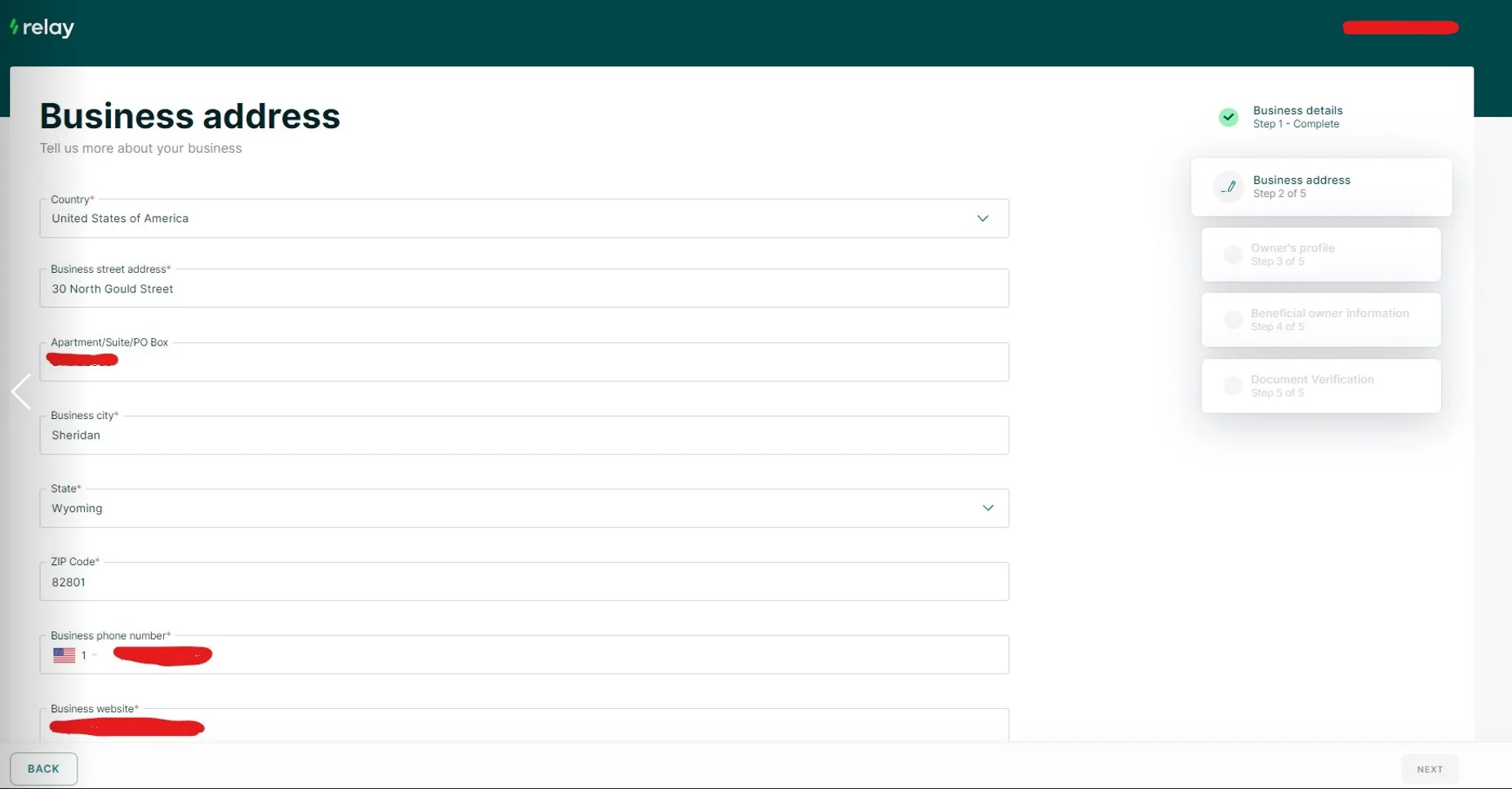Click the pencil icon beside Business address step

point(1228,187)
